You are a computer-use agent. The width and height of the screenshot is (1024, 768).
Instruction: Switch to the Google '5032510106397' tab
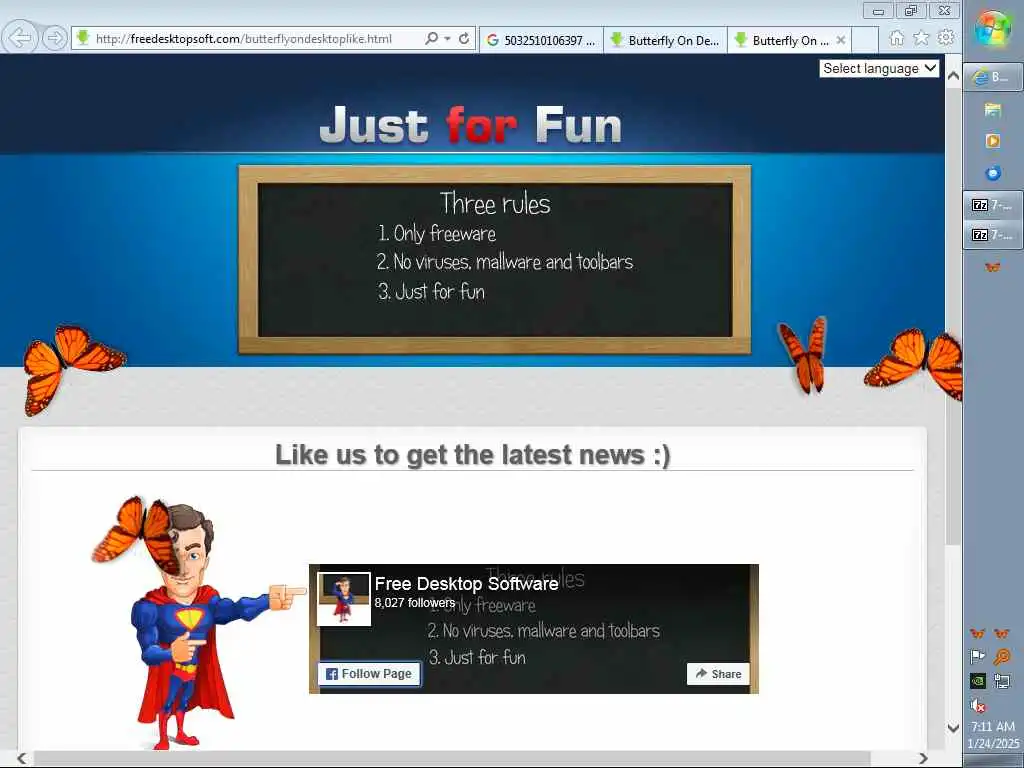point(541,40)
